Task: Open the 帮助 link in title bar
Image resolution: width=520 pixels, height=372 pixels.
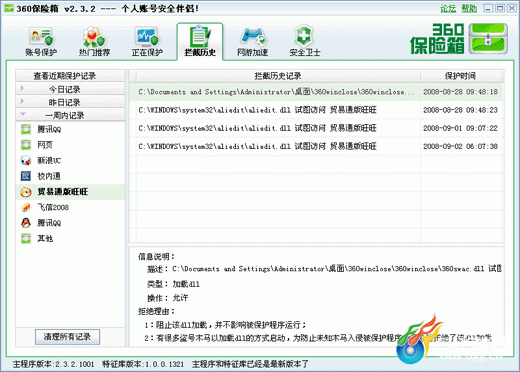Action: [x=469, y=8]
